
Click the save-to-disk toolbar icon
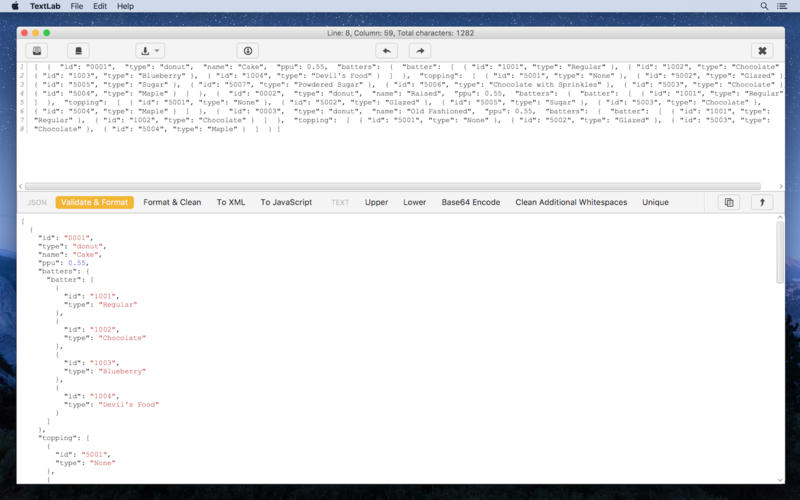(37, 51)
